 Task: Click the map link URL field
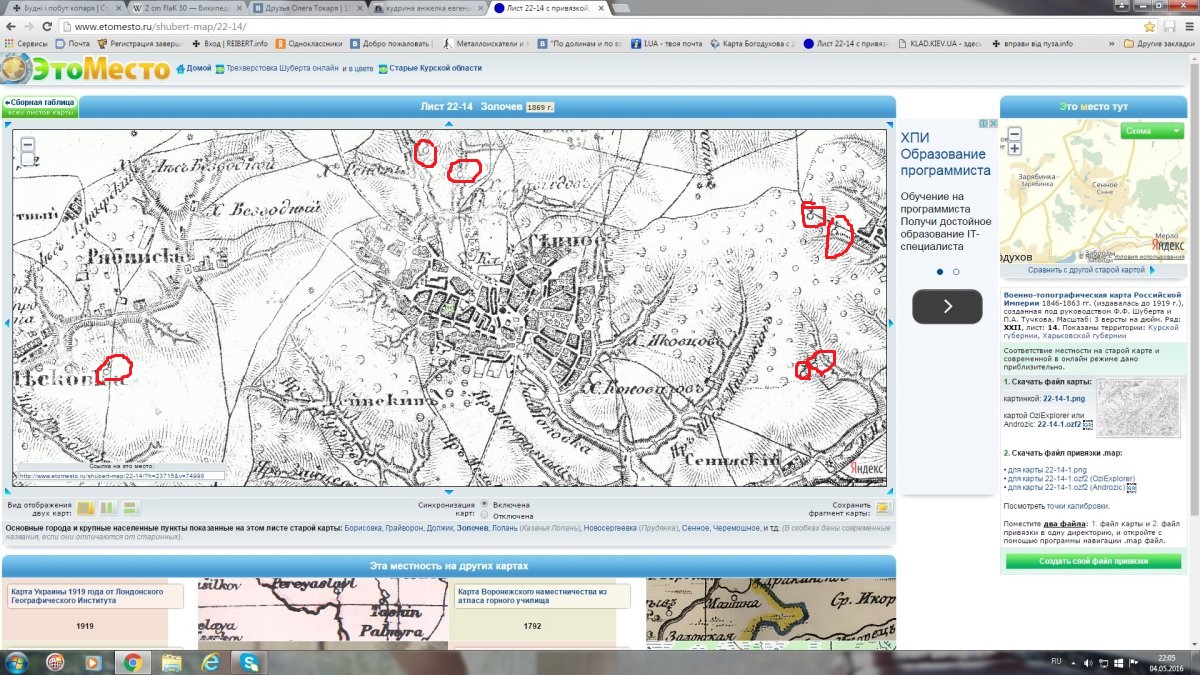(120, 476)
